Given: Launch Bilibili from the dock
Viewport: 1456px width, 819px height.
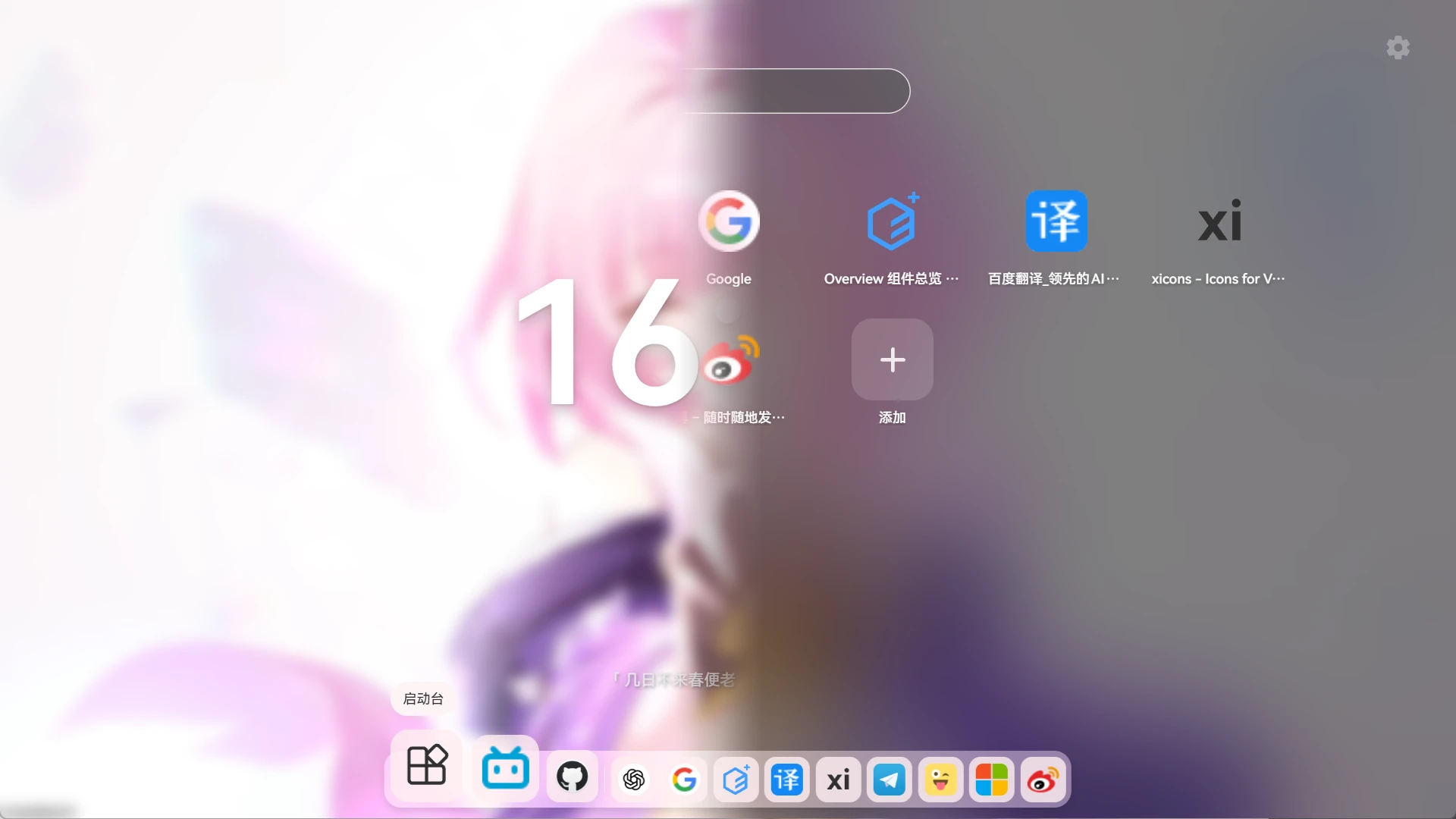Looking at the screenshot, I should (506, 770).
